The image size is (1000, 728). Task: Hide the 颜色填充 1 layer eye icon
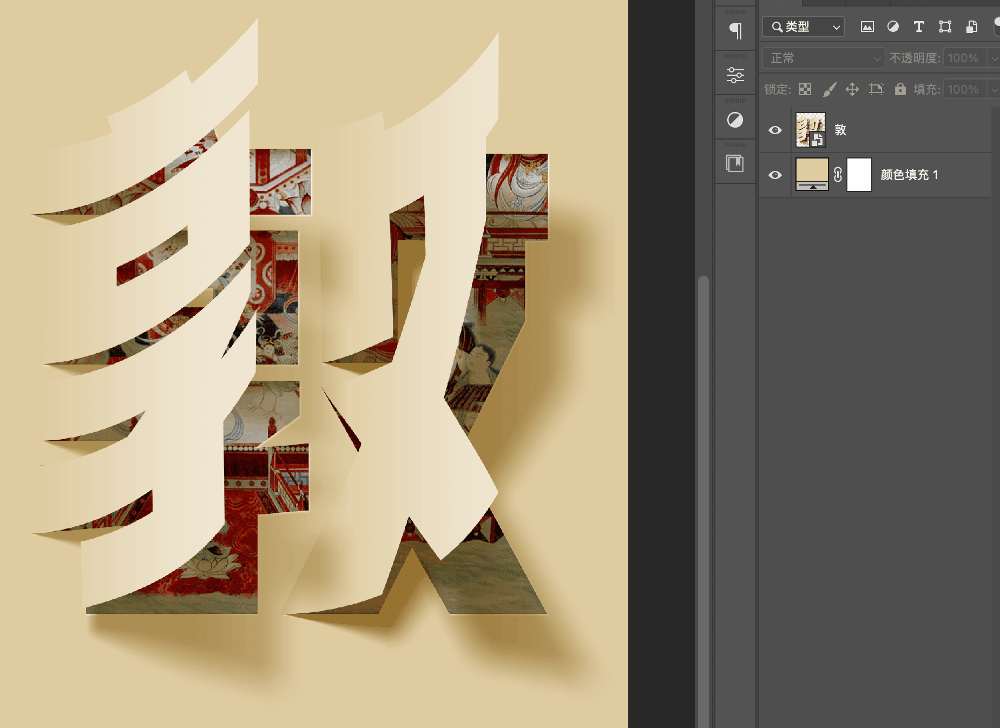click(x=775, y=175)
